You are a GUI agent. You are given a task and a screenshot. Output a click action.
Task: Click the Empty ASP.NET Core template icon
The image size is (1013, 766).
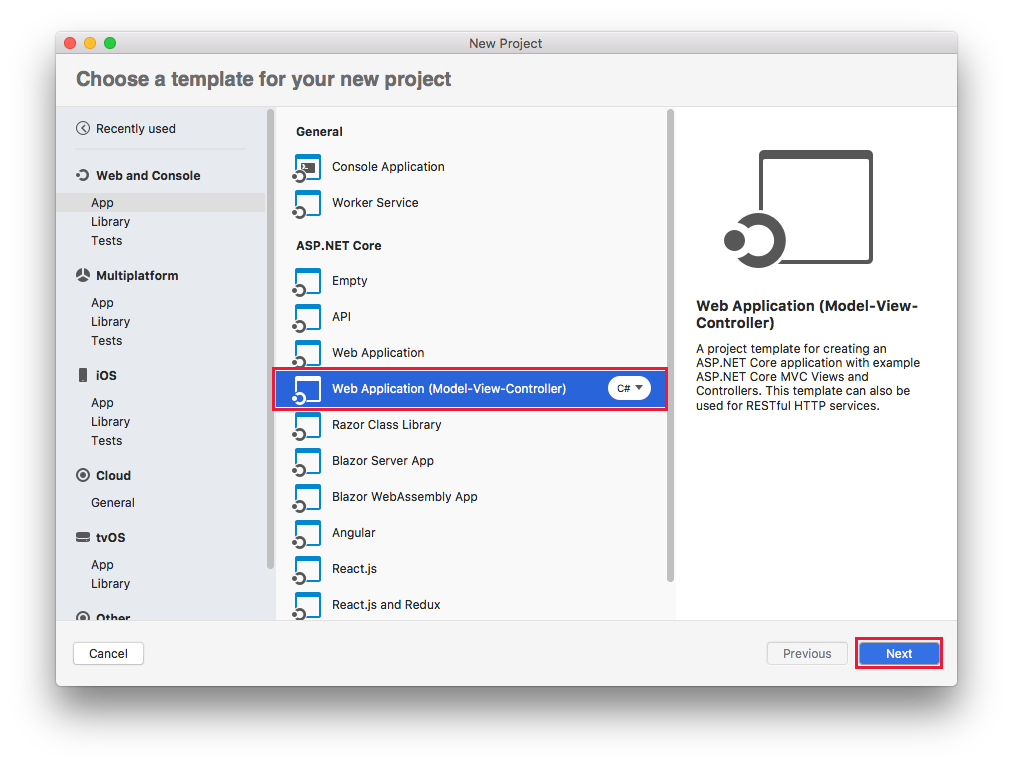306,281
